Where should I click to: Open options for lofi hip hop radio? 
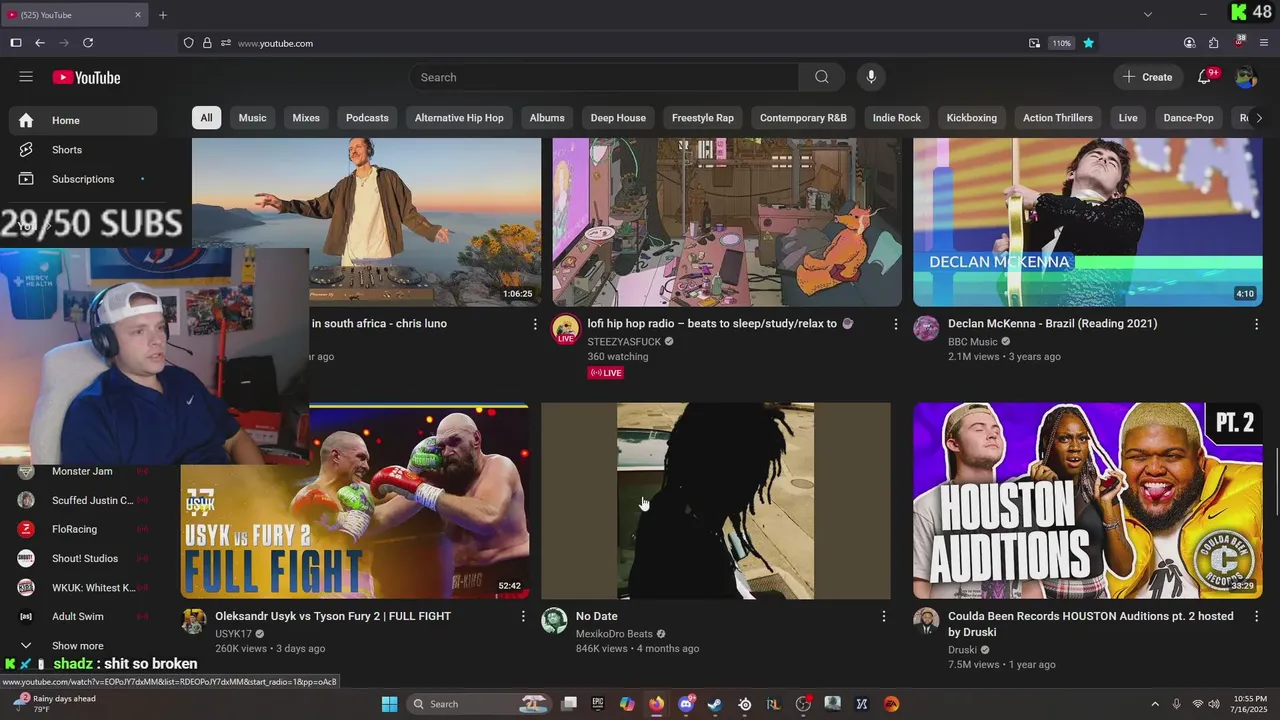coord(895,324)
